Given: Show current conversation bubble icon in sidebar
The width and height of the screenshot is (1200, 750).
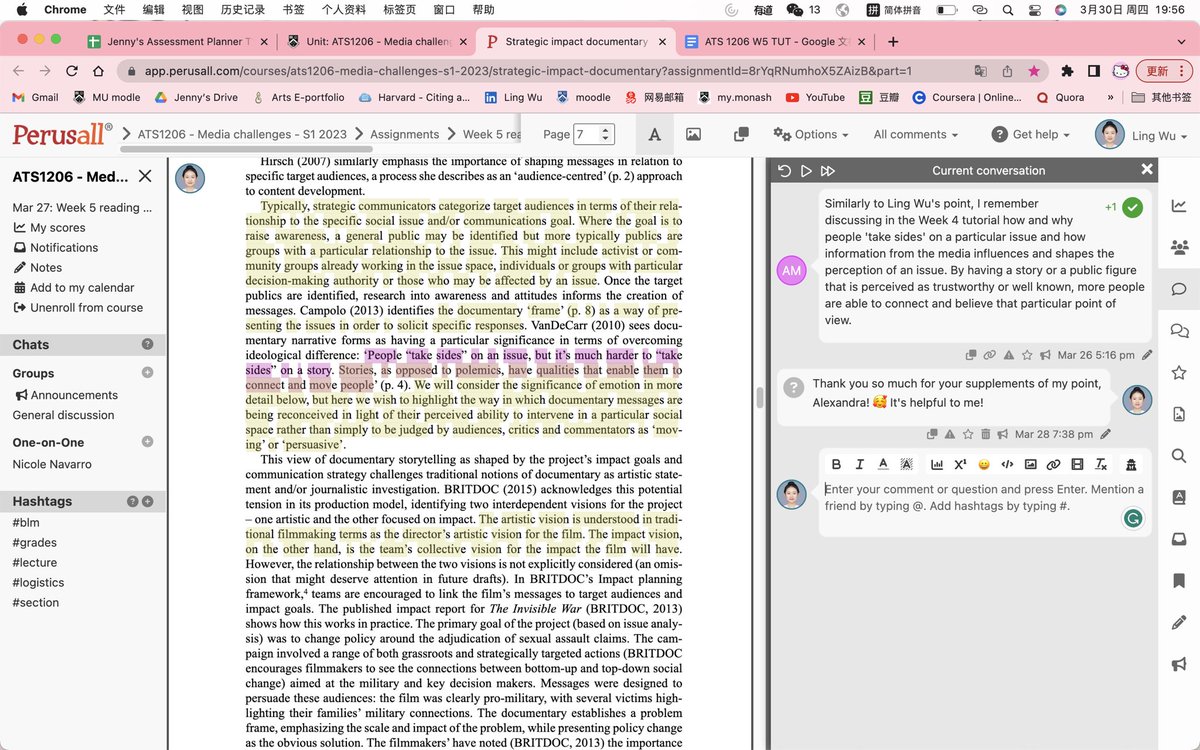Looking at the screenshot, I should (1179, 289).
